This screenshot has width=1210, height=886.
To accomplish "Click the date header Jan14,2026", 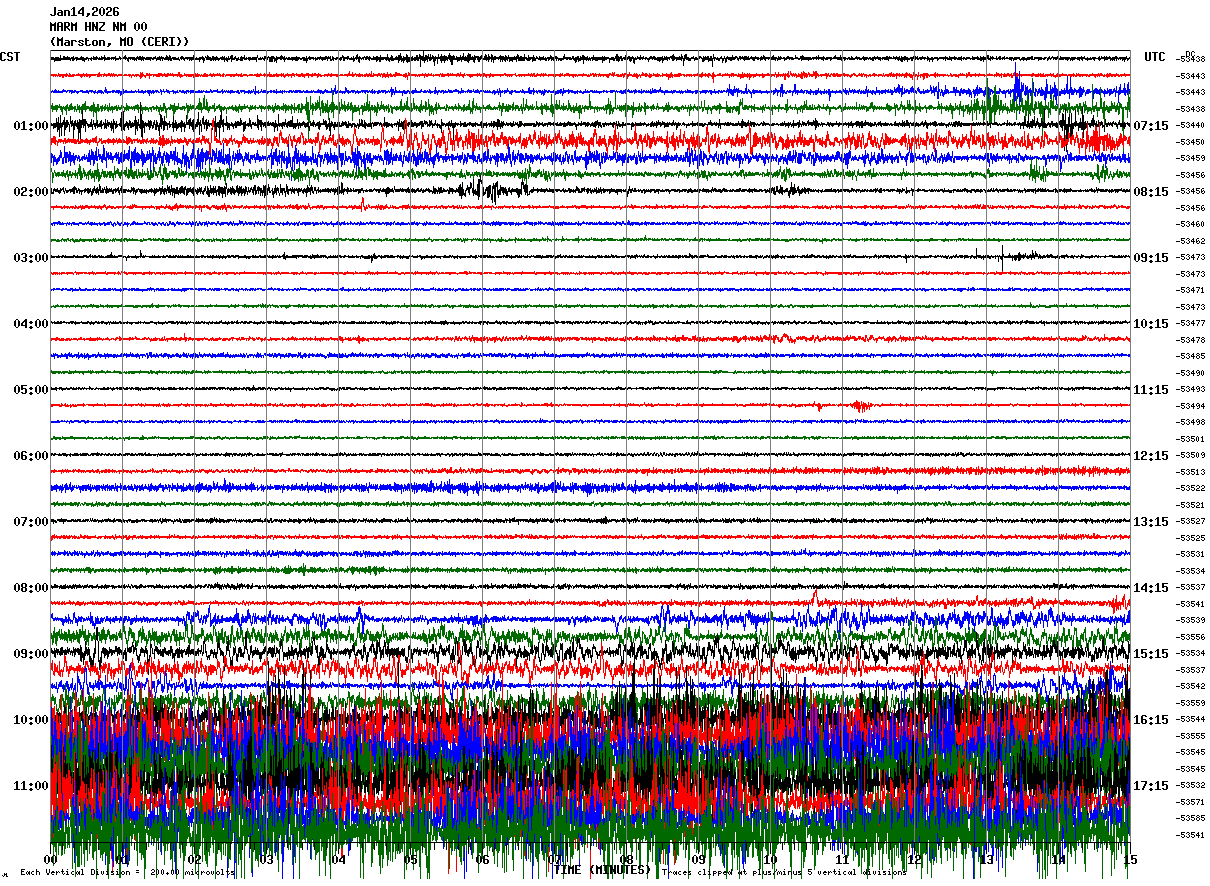I will tap(84, 12).
